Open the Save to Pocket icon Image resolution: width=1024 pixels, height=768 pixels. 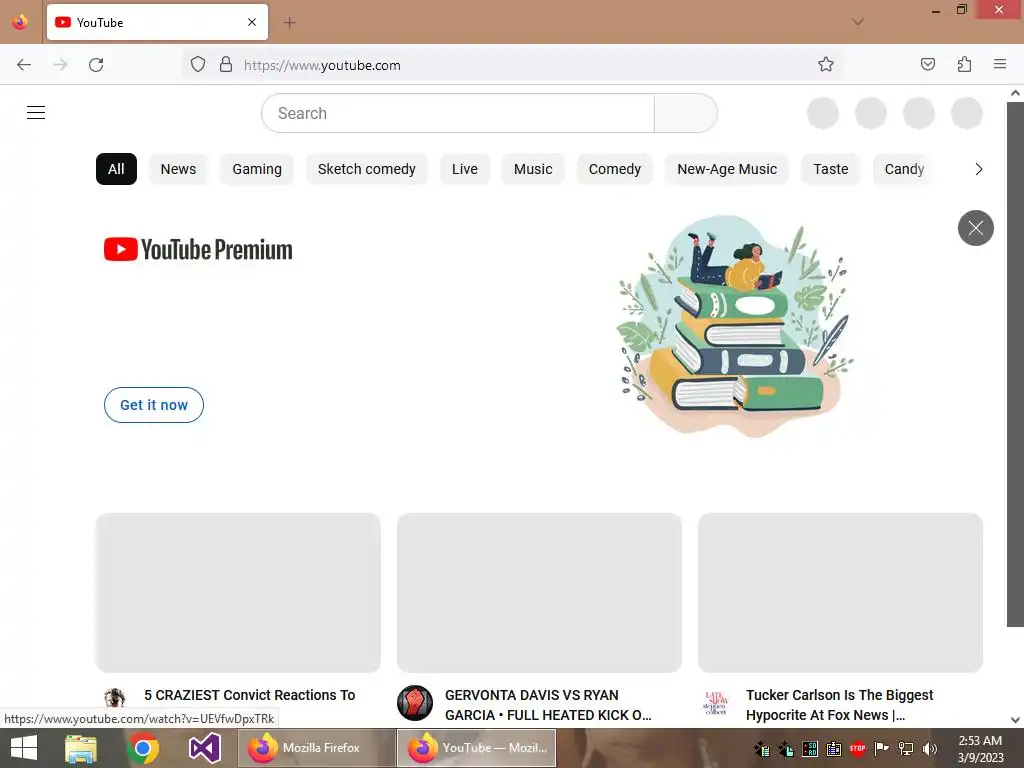point(927,65)
